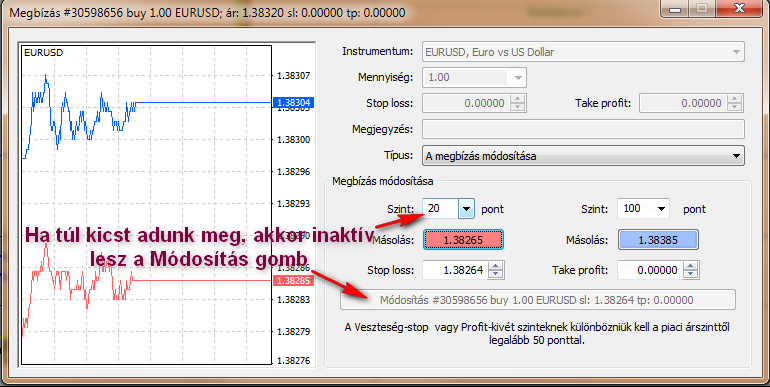
Task: Click the upper Take profit spinner arrows
Action: click(735, 103)
